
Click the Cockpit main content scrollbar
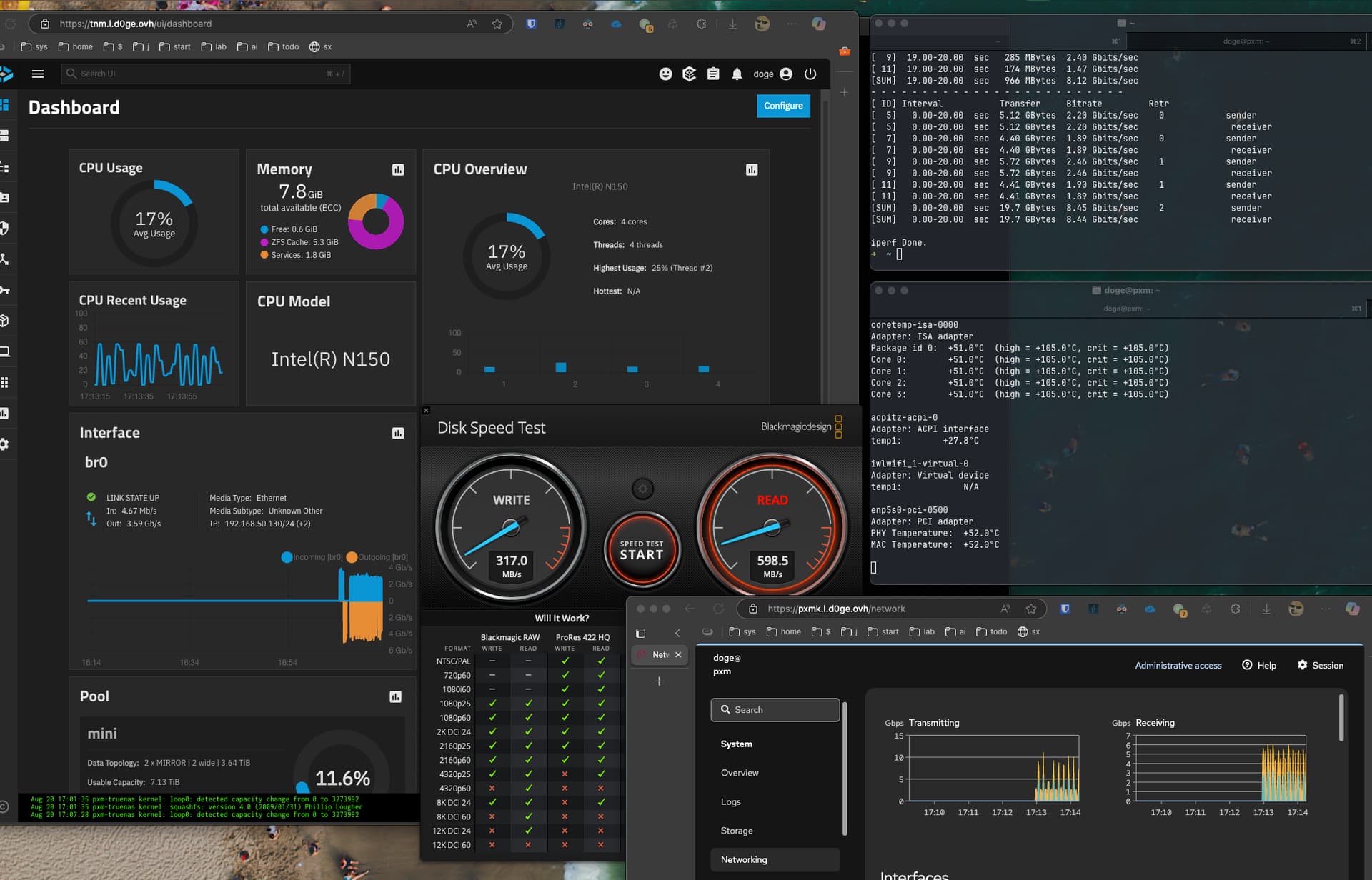click(1341, 718)
